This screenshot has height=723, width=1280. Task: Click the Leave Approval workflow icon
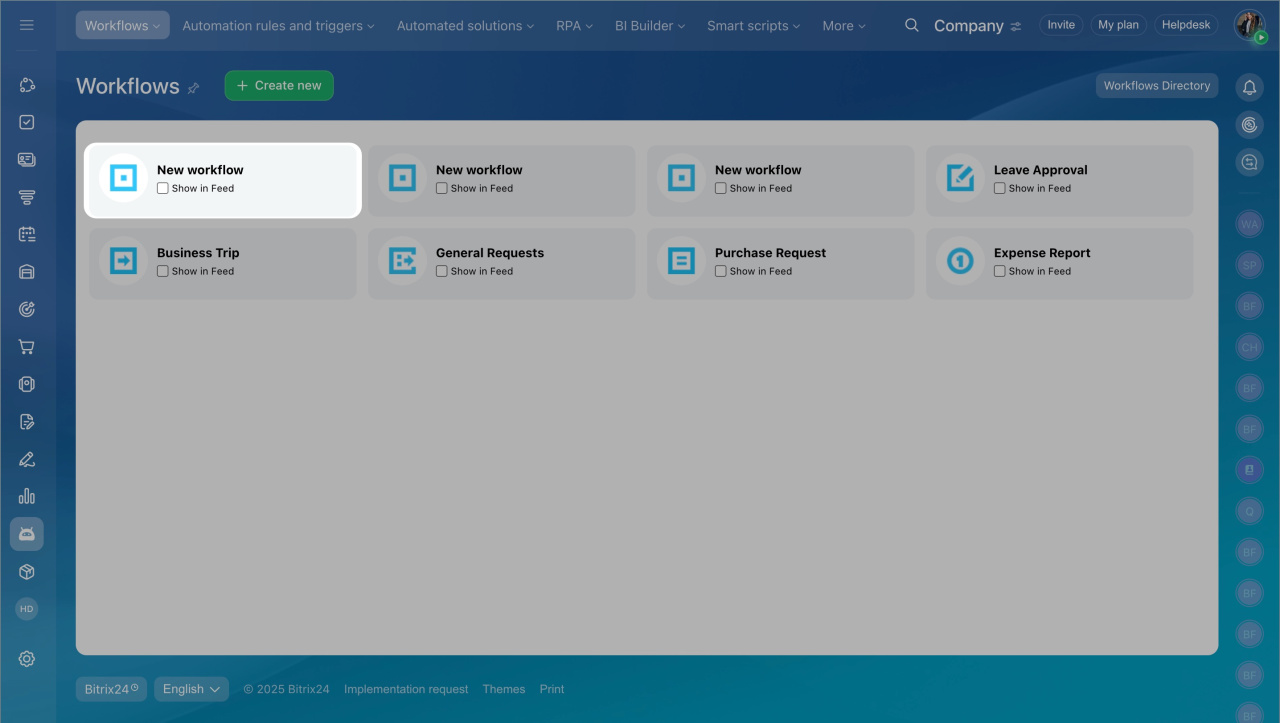point(960,178)
